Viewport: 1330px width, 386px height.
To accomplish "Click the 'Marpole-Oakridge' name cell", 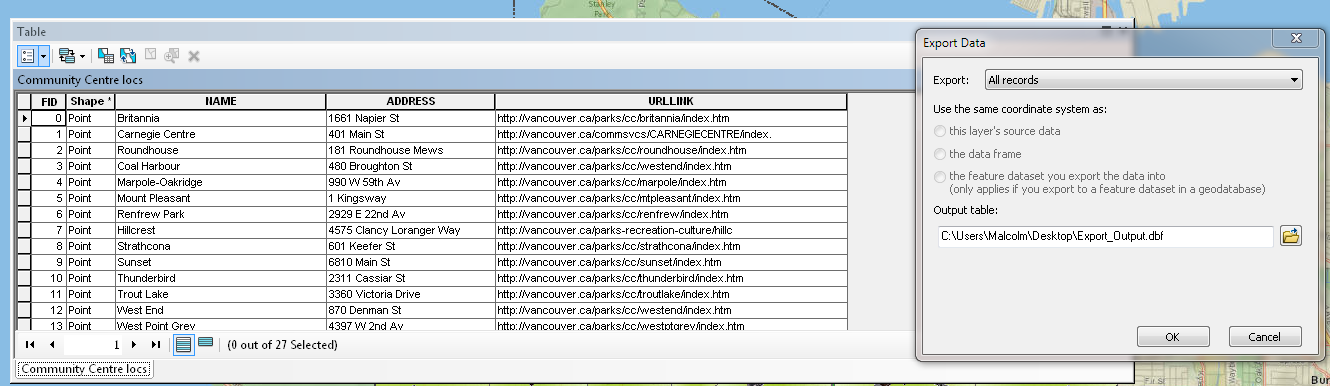I will tap(220, 182).
